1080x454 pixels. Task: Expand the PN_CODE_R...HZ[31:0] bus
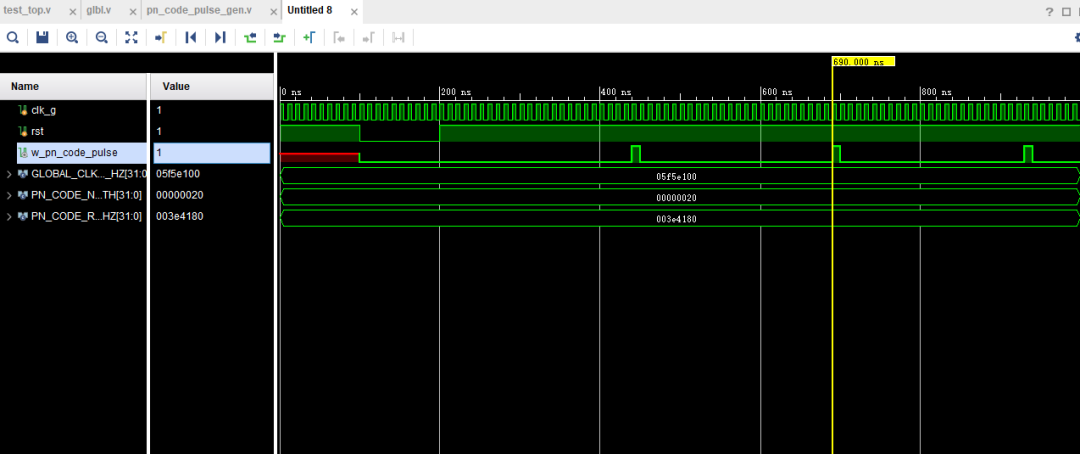pos(9,216)
